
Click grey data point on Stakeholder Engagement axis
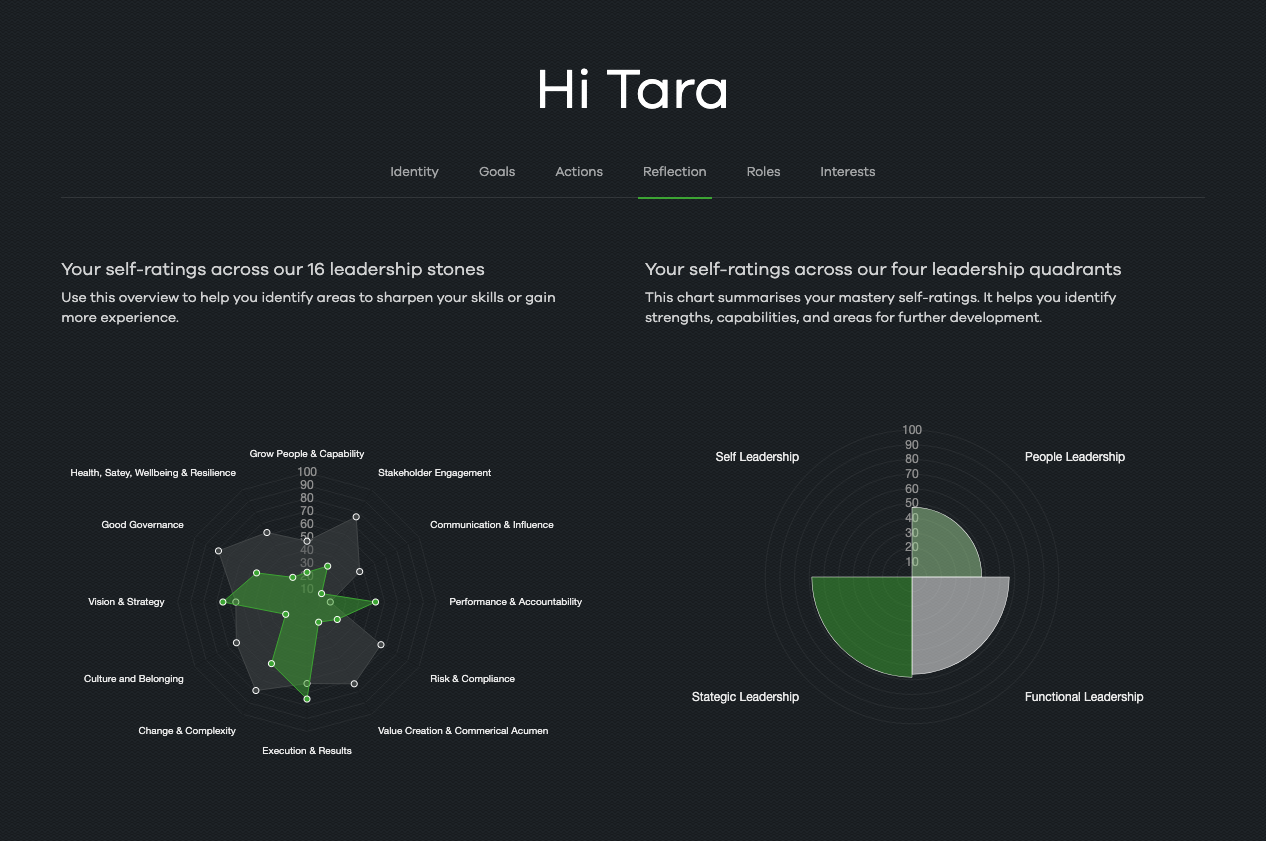356,517
